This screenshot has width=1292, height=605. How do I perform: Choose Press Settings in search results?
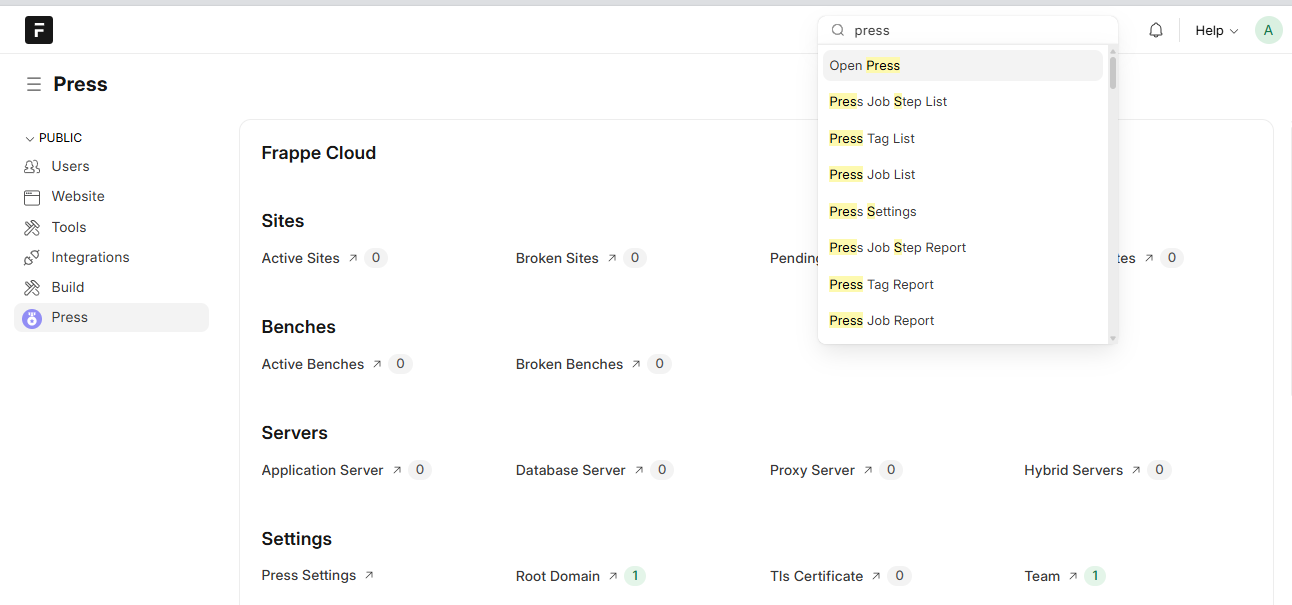[x=872, y=212]
